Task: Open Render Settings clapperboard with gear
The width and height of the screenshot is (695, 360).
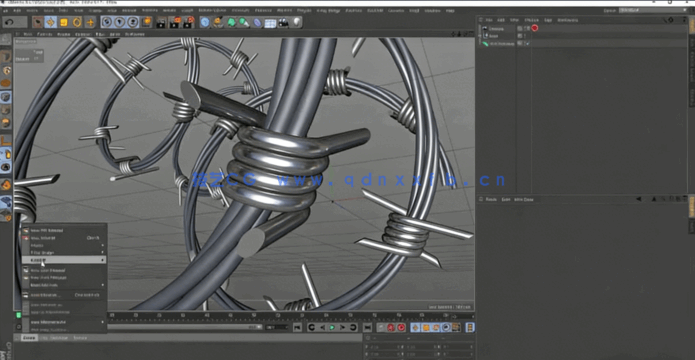Action: [189, 22]
